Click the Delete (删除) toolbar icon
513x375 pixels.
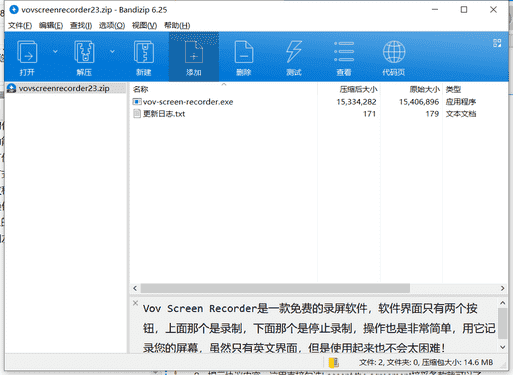244,52
